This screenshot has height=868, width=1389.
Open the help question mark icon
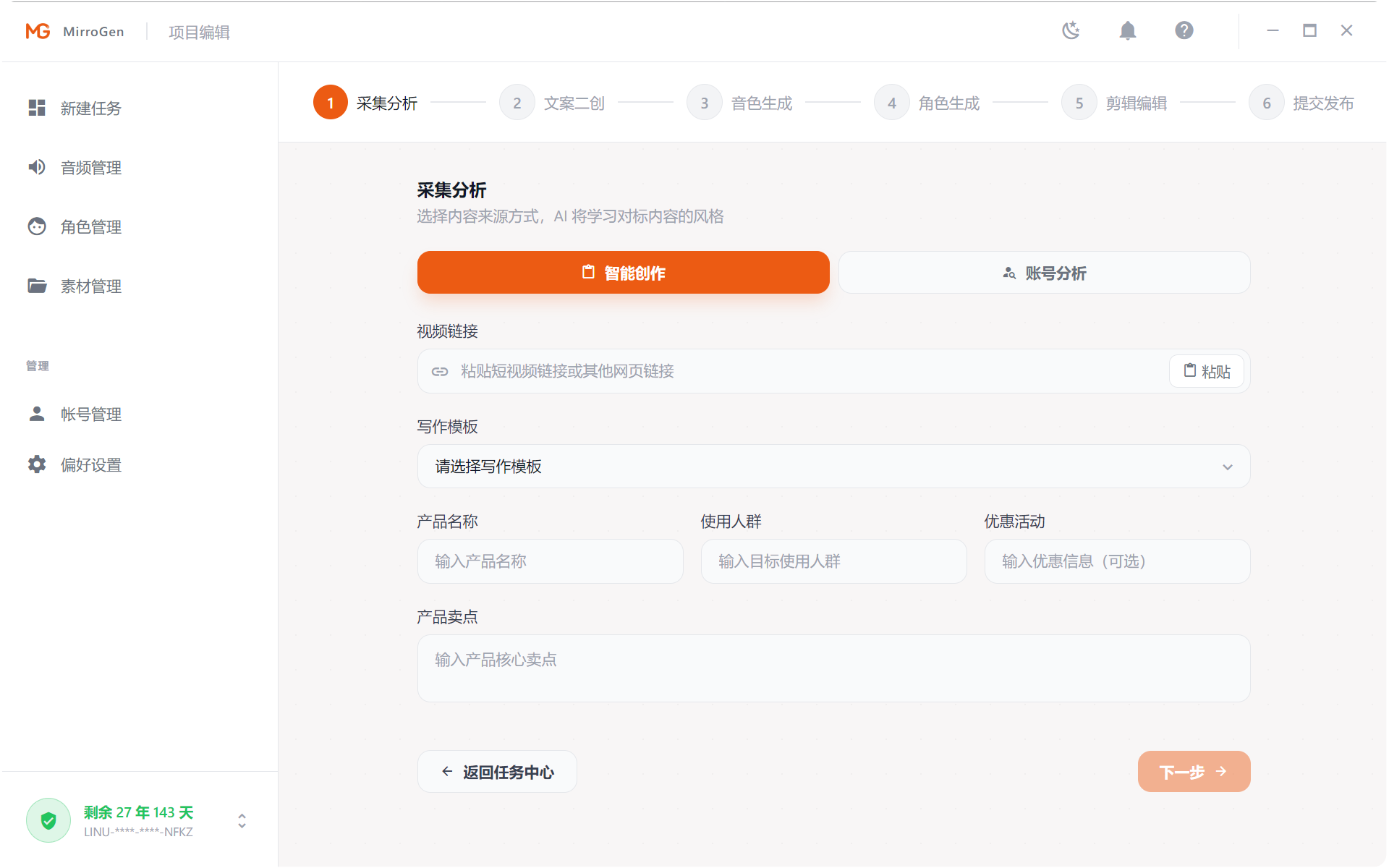point(1184,30)
